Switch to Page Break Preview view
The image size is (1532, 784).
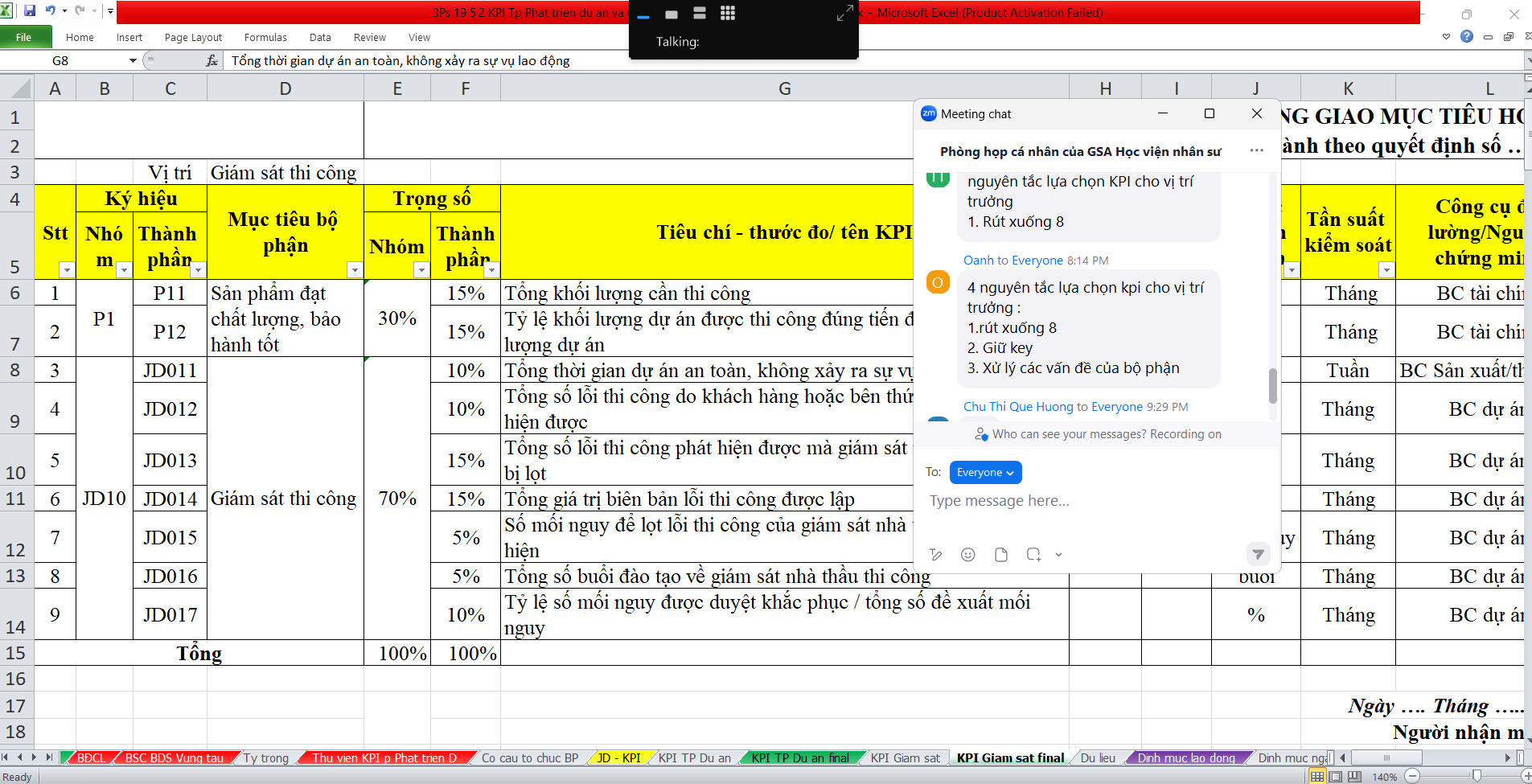click(1354, 777)
